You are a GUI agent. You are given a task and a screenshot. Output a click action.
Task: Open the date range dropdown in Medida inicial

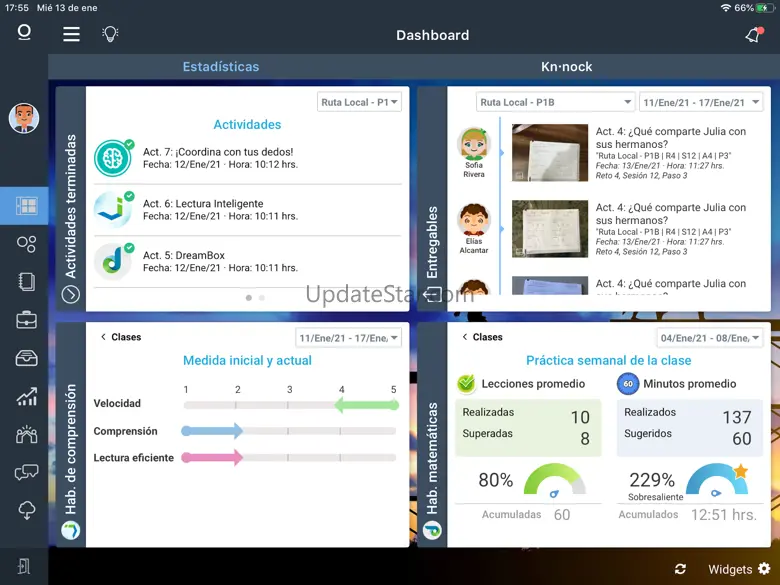click(x=348, y=338)
